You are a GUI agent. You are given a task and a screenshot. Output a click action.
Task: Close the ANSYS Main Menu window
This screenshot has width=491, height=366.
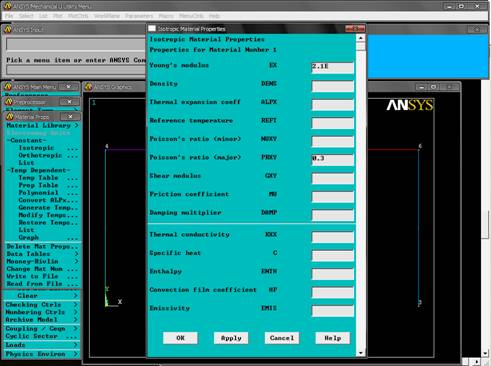pyautogui.click(x=69, y=87)
